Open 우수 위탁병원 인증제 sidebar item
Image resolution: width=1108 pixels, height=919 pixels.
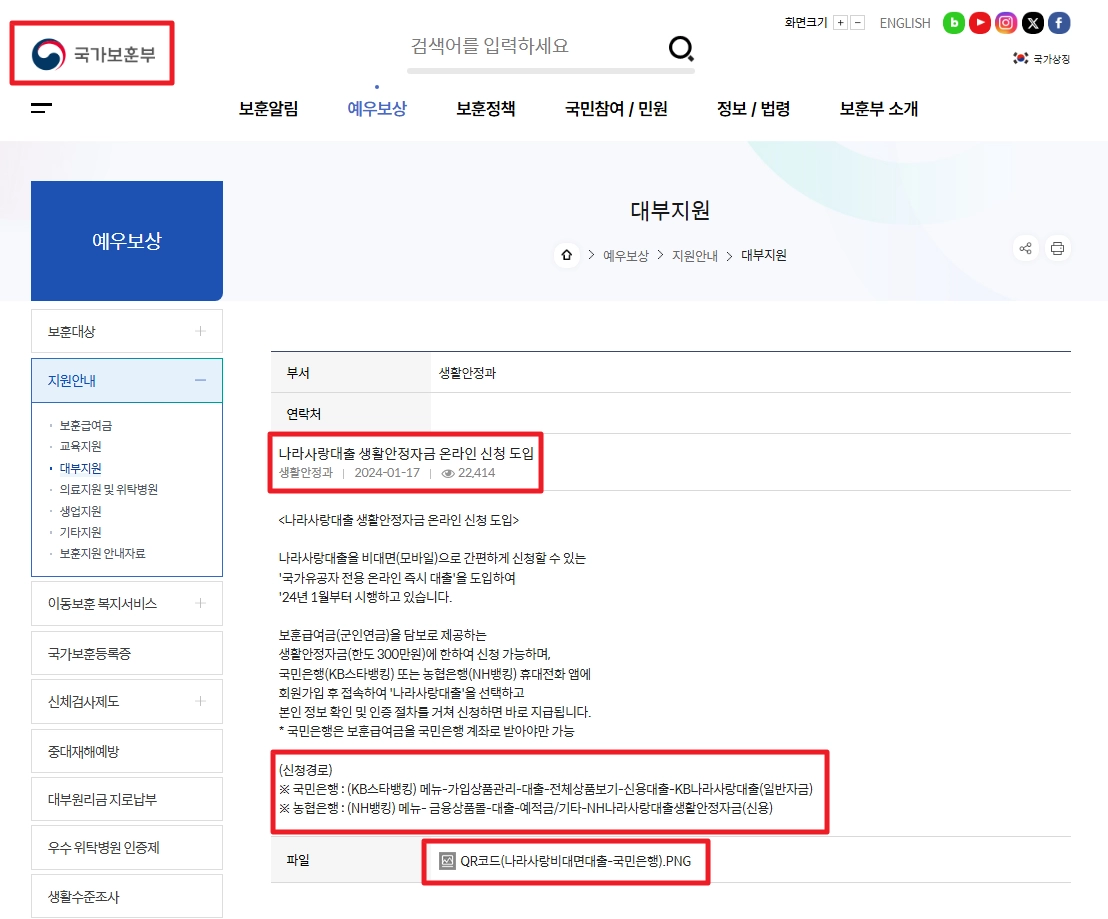click(127, 848)
